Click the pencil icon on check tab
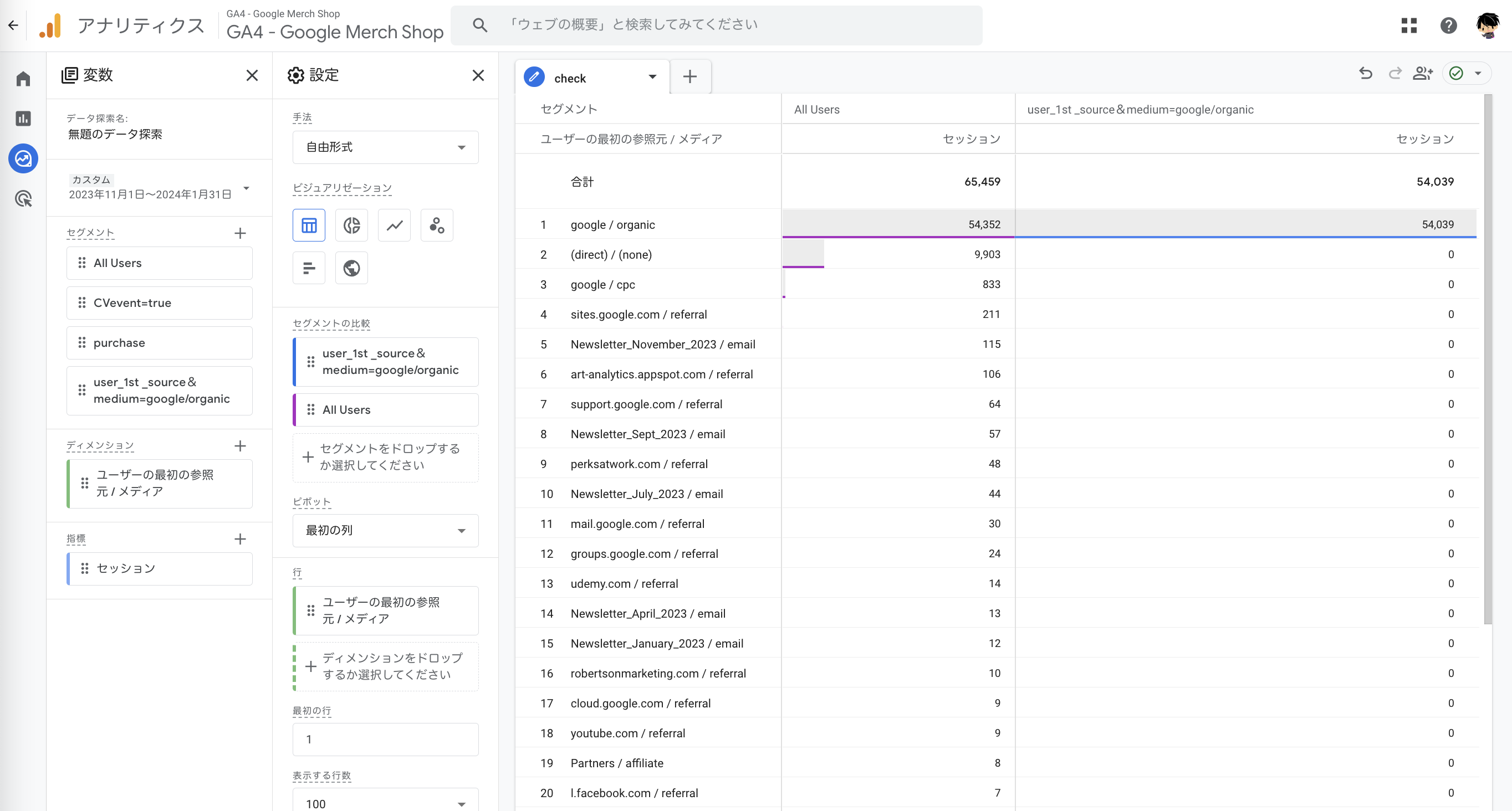Image resolution: width=1512 pixels, height=811 pixels. (534, 77)
